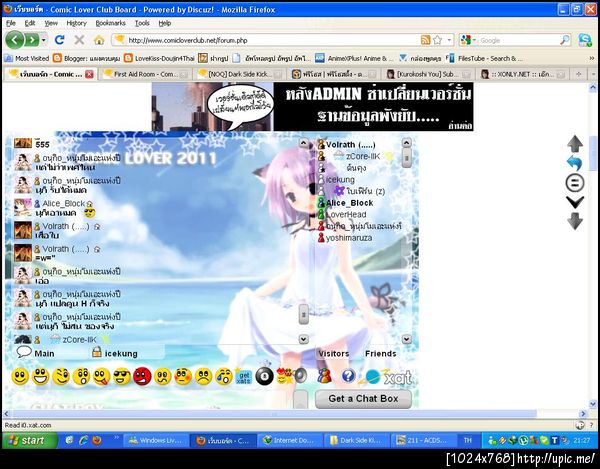The image size is (600, 469).
Task: Click the blue planet xat icon
Action: 372,377
